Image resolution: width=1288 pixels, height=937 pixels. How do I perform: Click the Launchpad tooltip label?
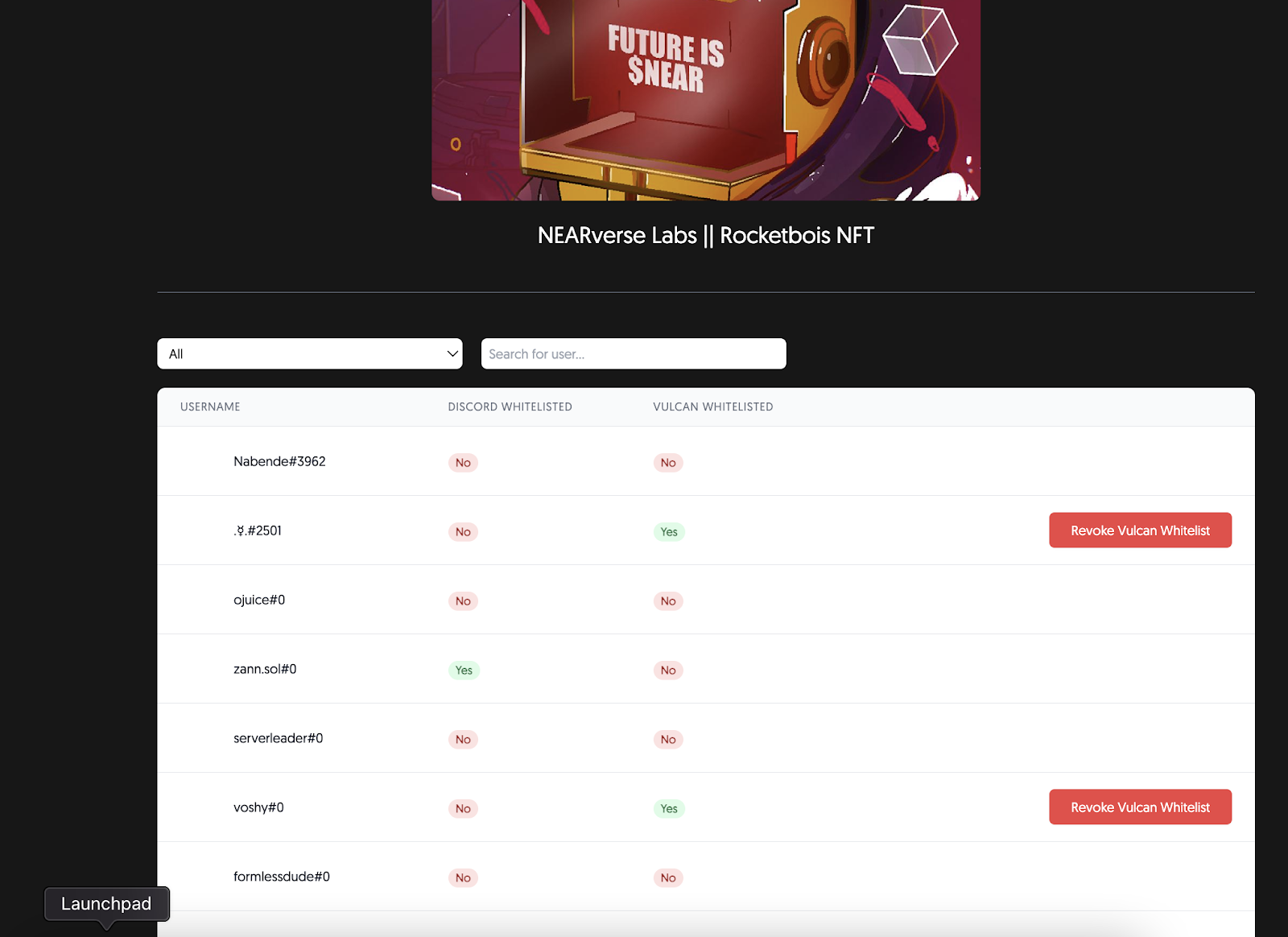[106, 904]
